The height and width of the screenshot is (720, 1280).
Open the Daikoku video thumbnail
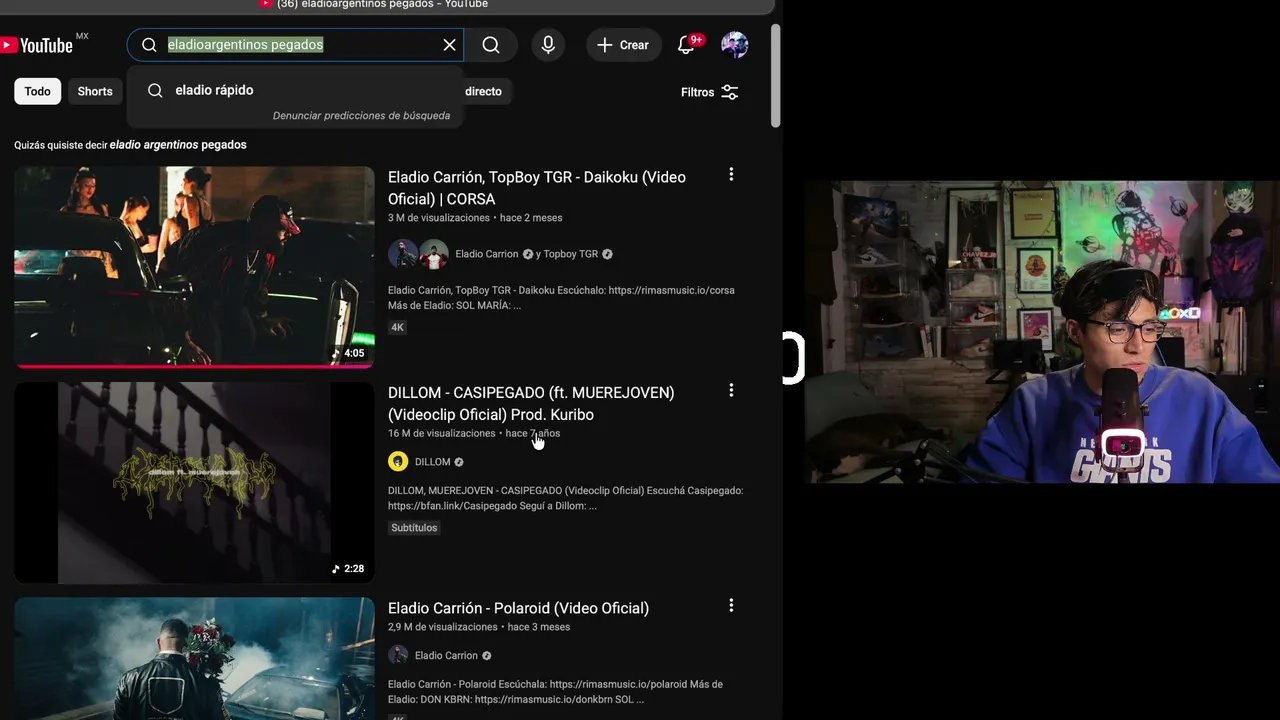tap(194, 267)
